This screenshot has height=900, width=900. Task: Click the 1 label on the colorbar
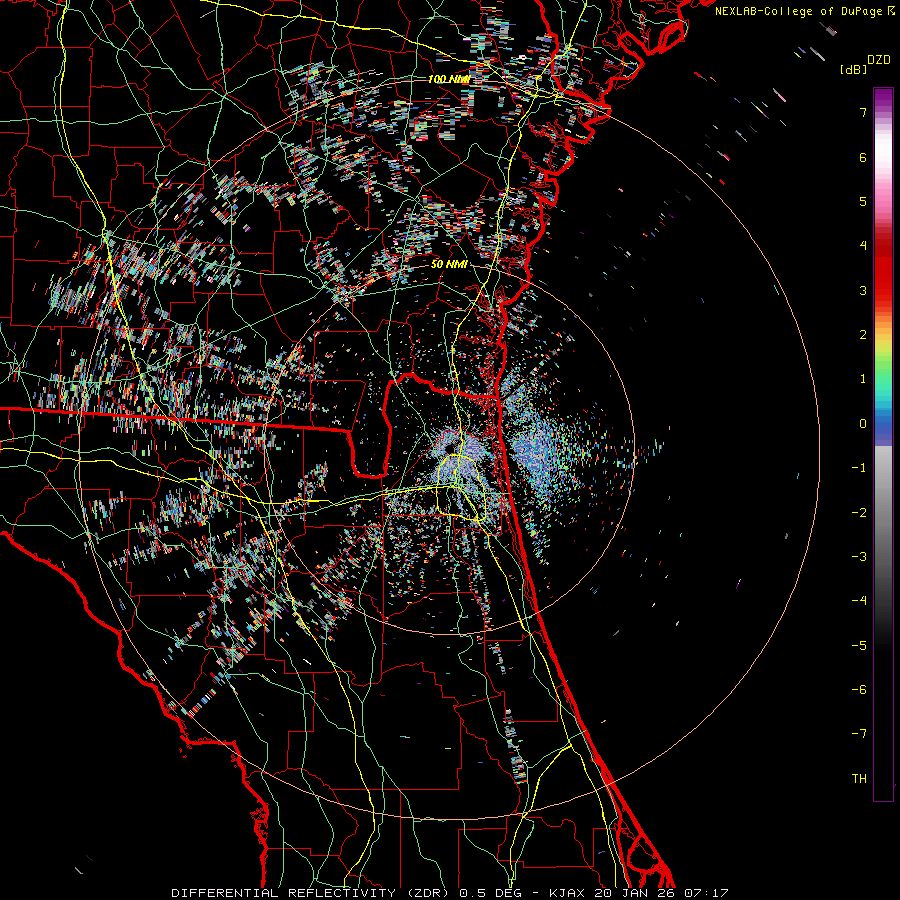click(x=863, y=379)
